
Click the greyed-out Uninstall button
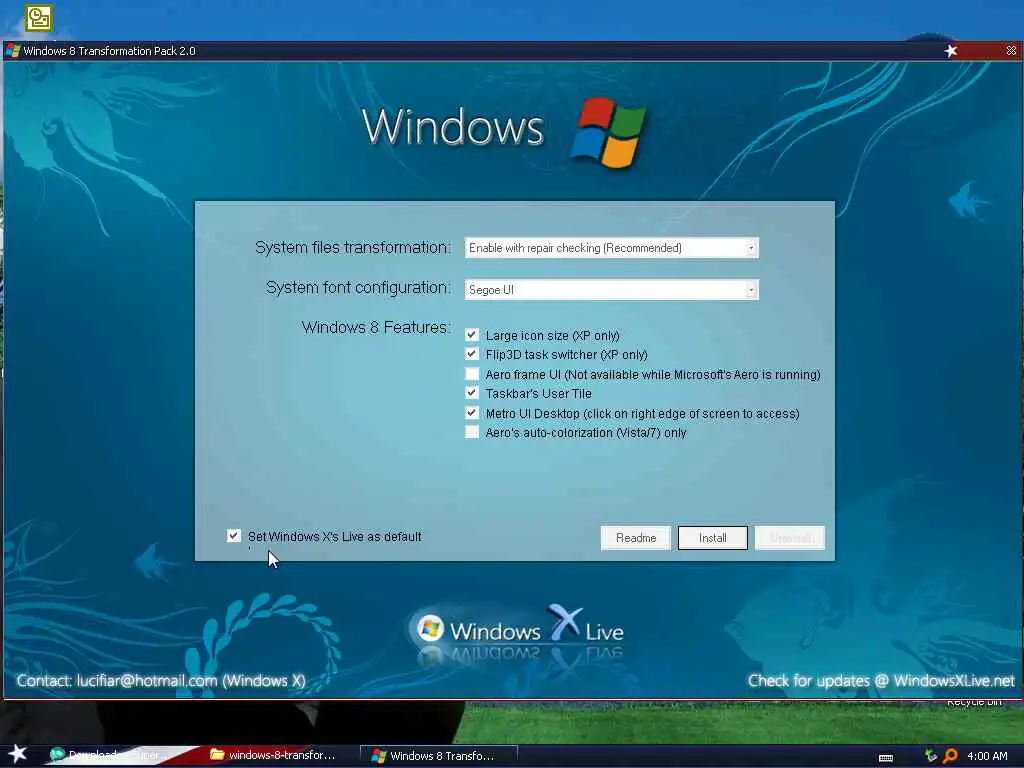(x=790, y=537)
